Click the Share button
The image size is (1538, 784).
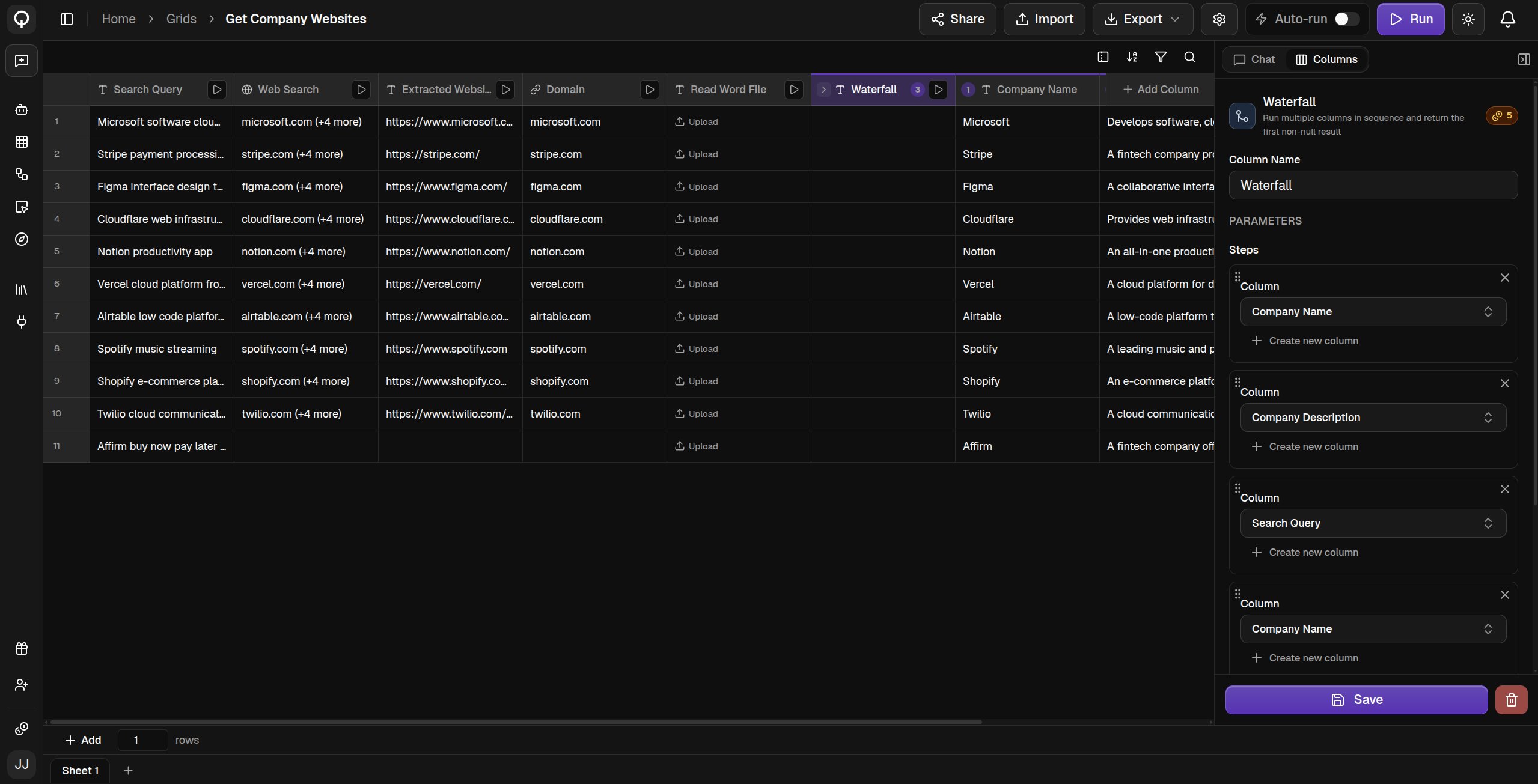pyautogui.click(x=957, y=19)
